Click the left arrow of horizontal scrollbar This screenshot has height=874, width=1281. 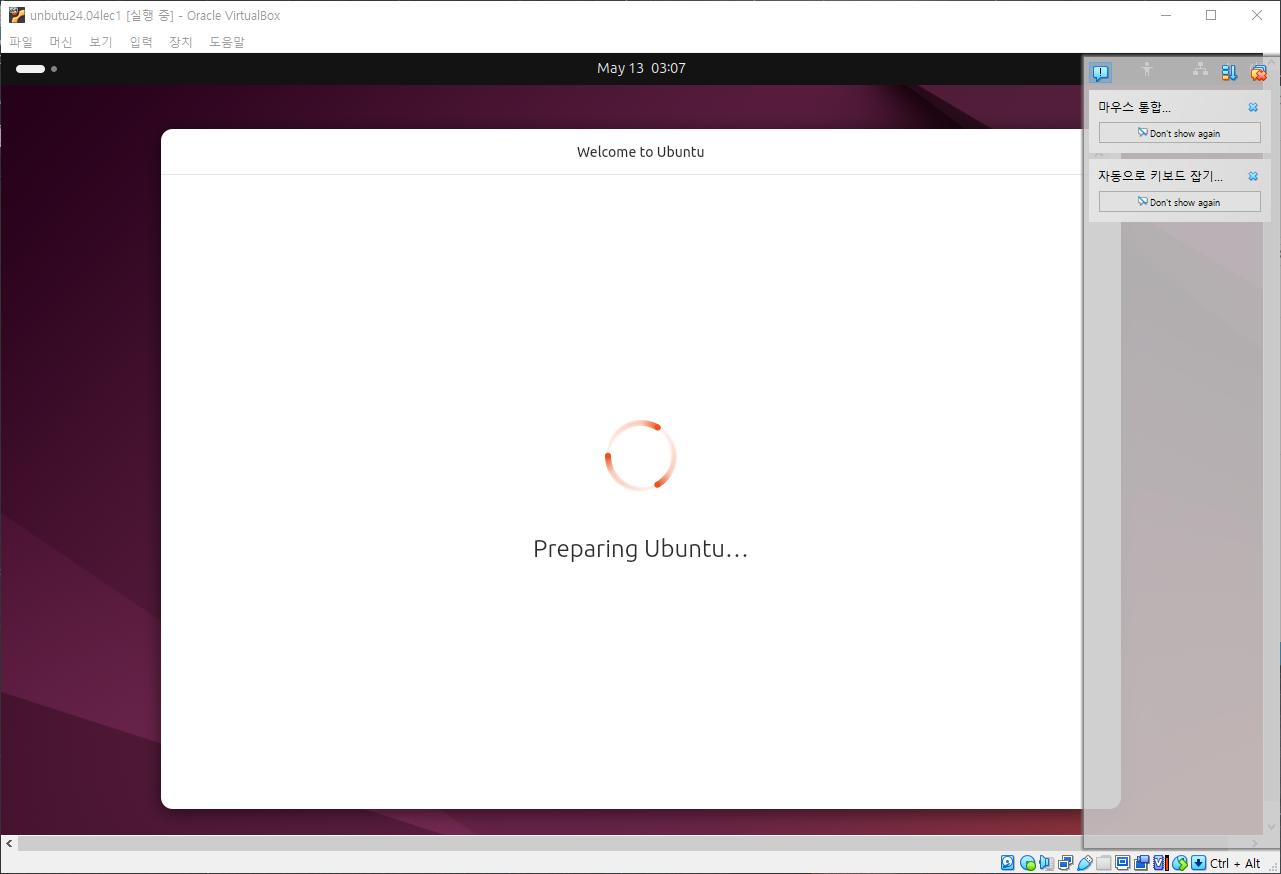[9, 844]
